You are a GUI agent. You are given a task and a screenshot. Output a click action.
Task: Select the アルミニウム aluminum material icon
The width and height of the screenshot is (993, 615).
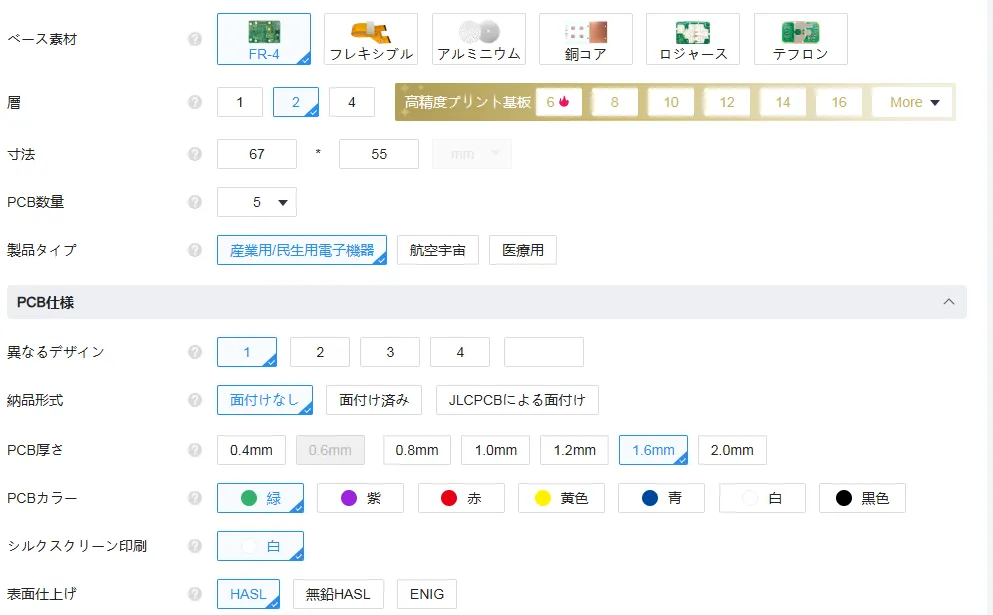click(x=478, y=32)
